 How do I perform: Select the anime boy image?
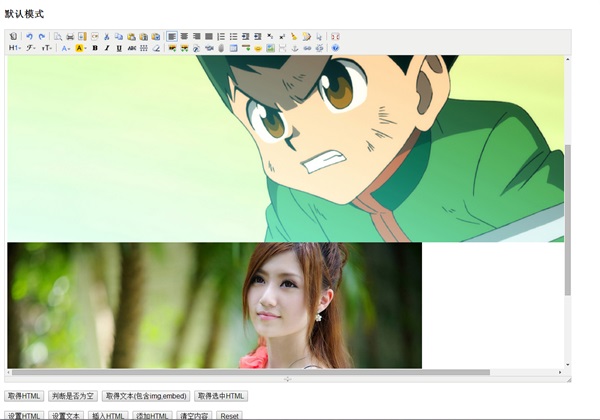click(285, 148)
